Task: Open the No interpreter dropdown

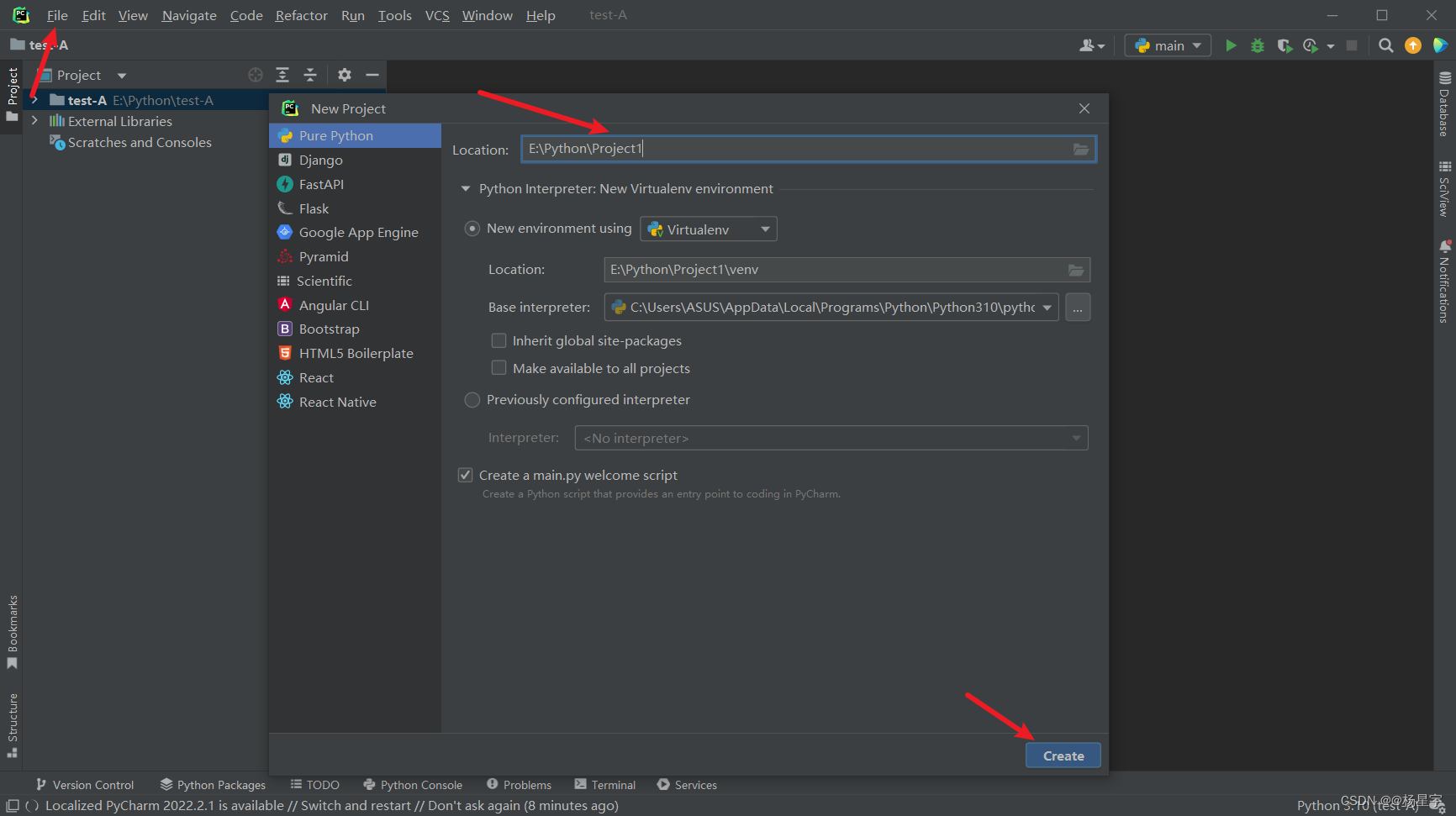Action: click(831, 438)
